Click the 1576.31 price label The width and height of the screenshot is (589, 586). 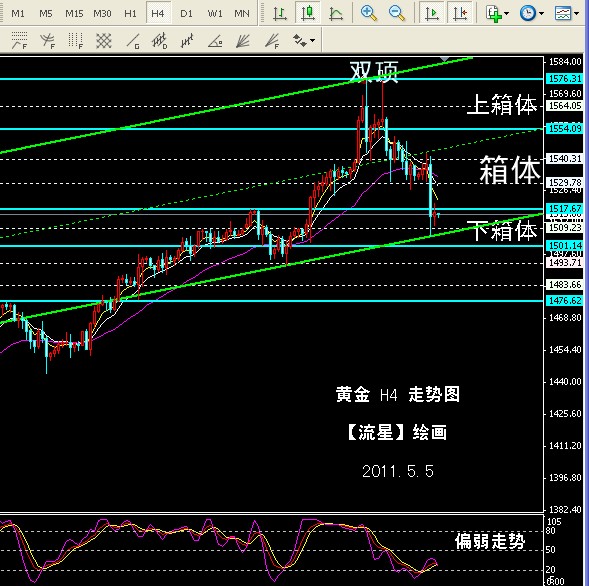click(x=565, y=79)
